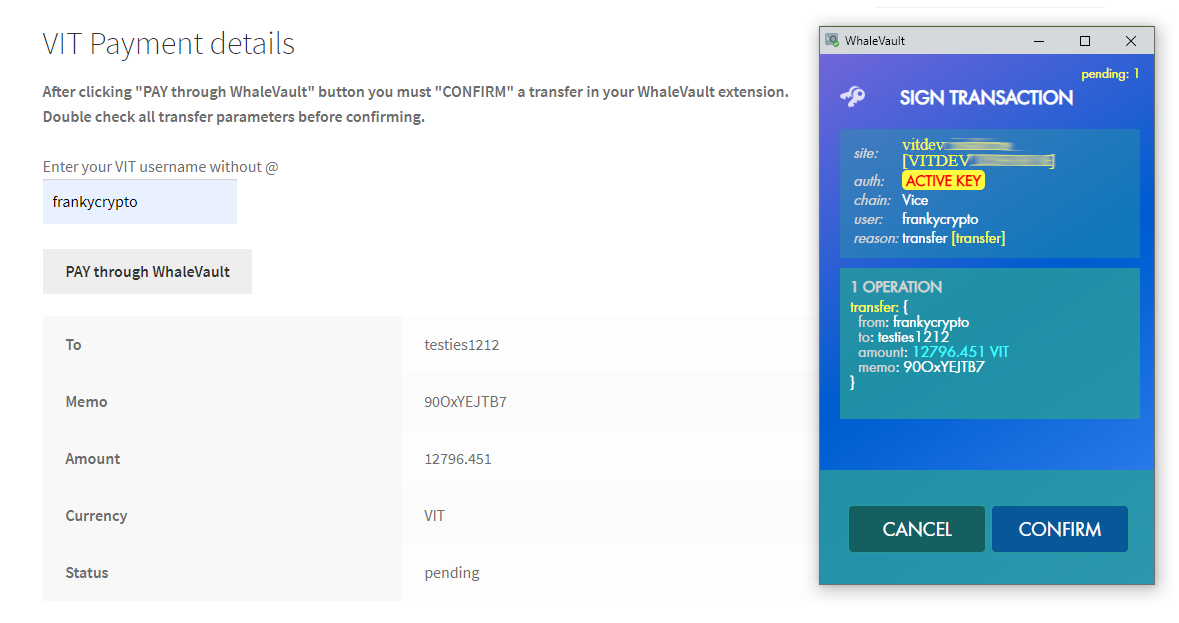This screenshot has height=623, width=1179.
Task: Click the '[transfer]' reason tag in WhaleVault
Action: tap(978, 238)
